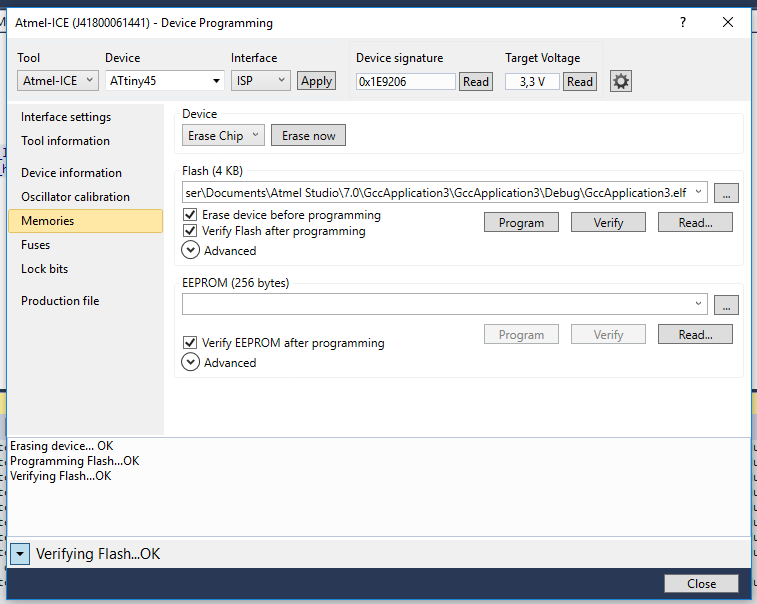Open device programming settings gear icon
Screen dimensions: 757x604
pos(621,82)
